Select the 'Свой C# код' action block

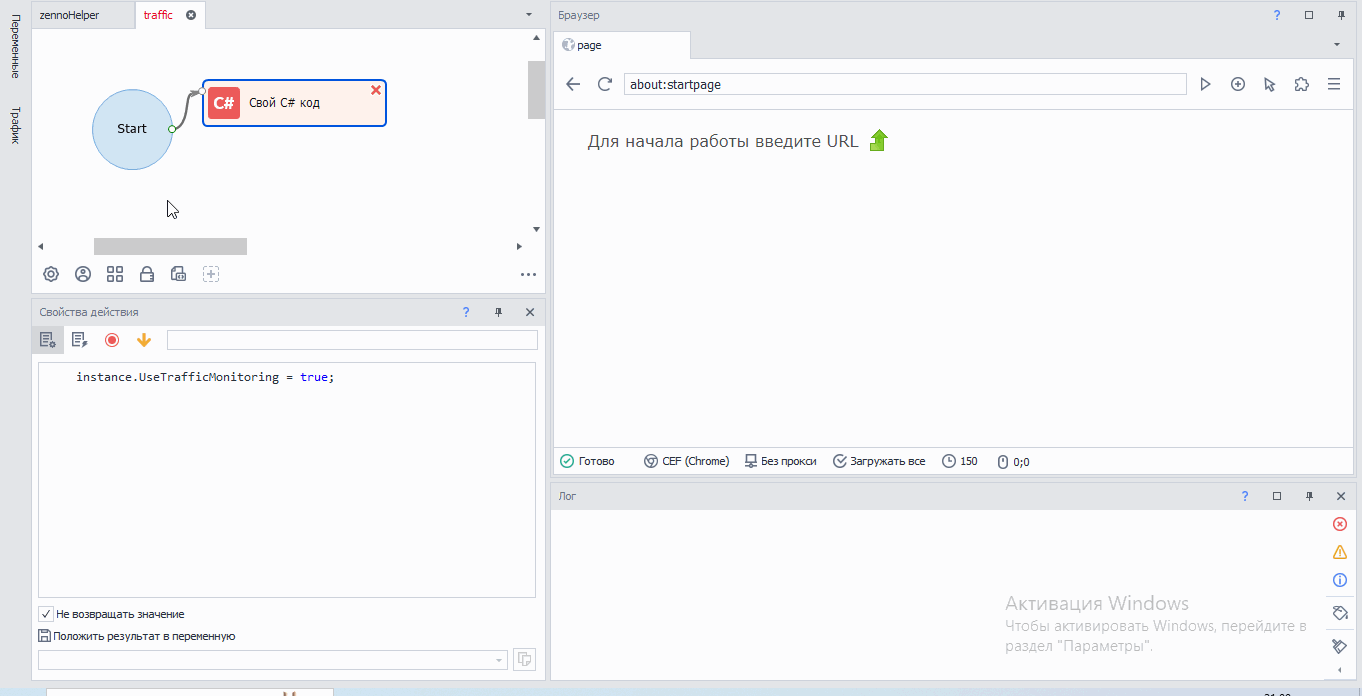pyautogui.click(x=294, y=103)
